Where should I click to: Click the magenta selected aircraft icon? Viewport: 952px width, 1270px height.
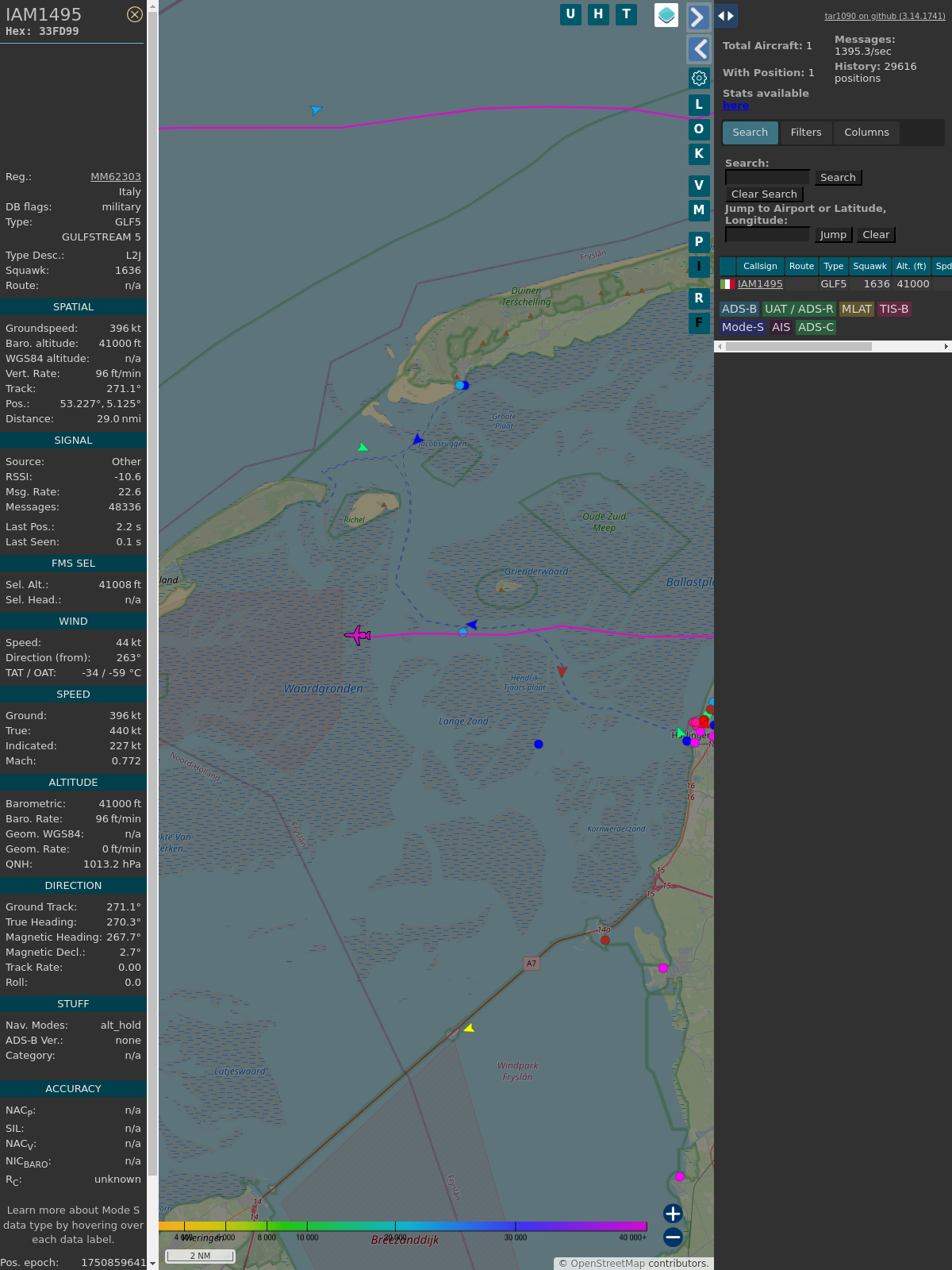point(358,635)
